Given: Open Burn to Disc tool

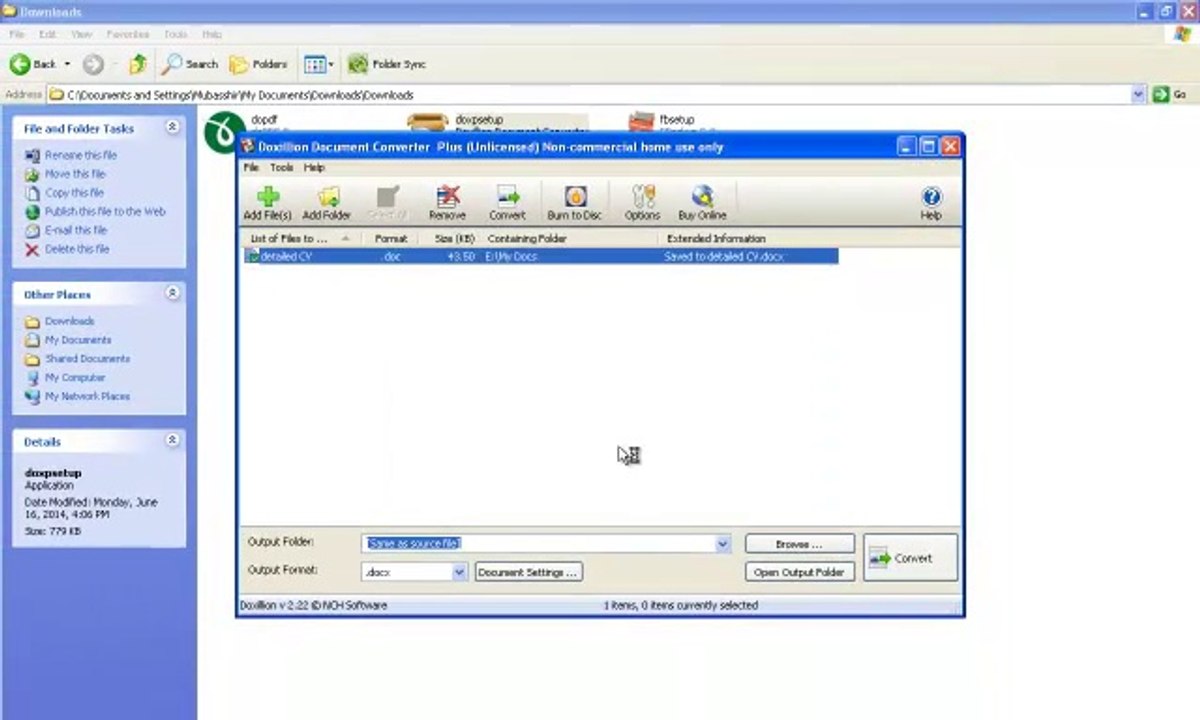Looking at the screenshot, I should (574, 203).
